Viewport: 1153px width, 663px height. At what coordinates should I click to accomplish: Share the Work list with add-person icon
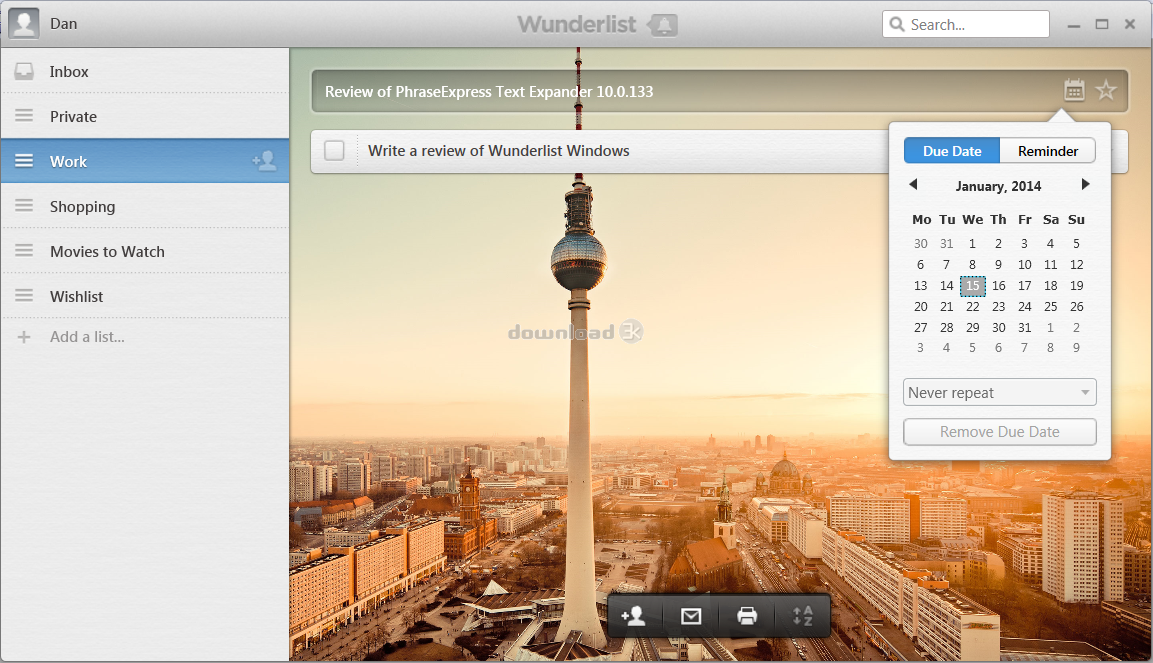tap(264, 160)
